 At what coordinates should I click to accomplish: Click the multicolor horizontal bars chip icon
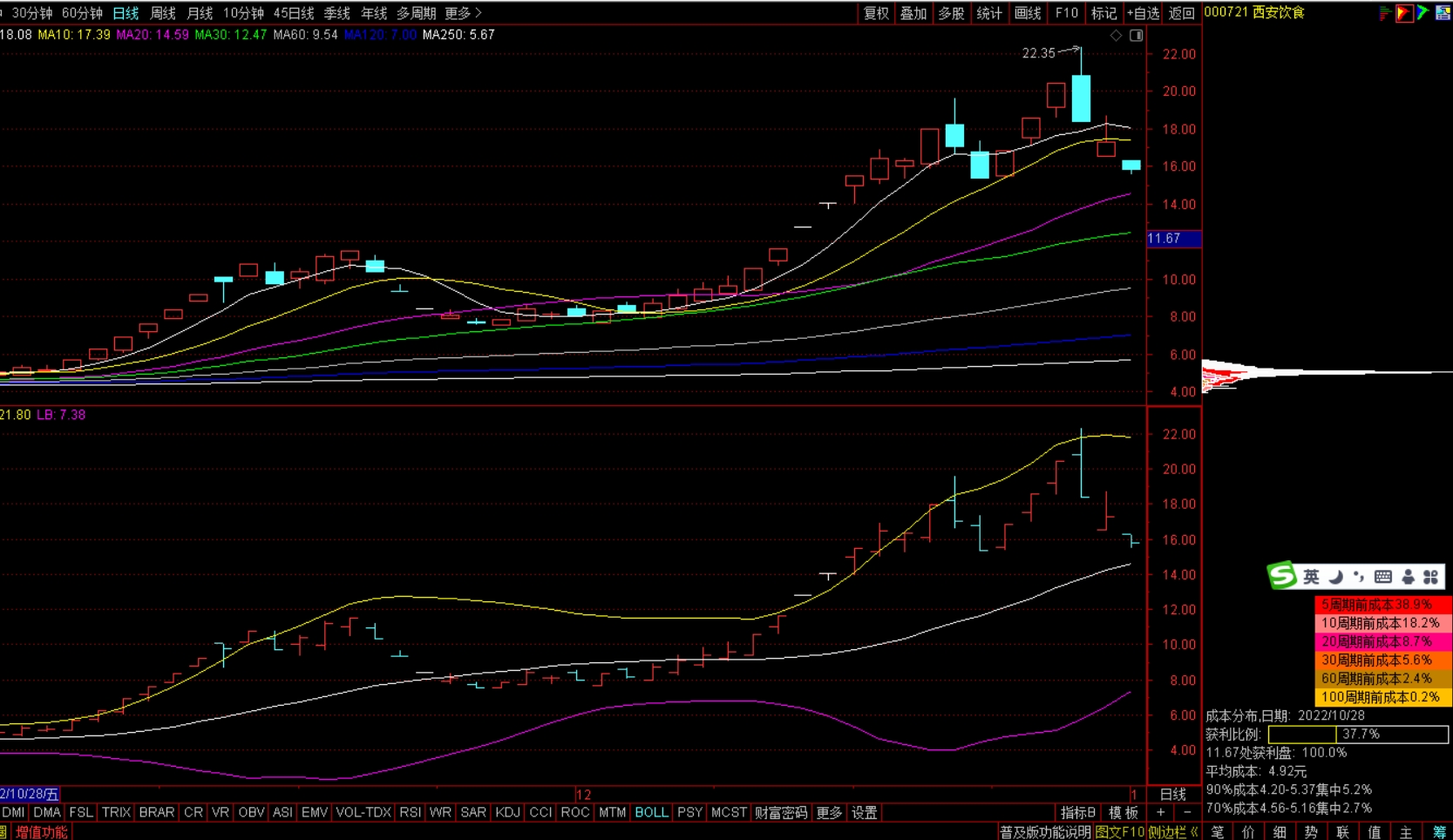1384,13
